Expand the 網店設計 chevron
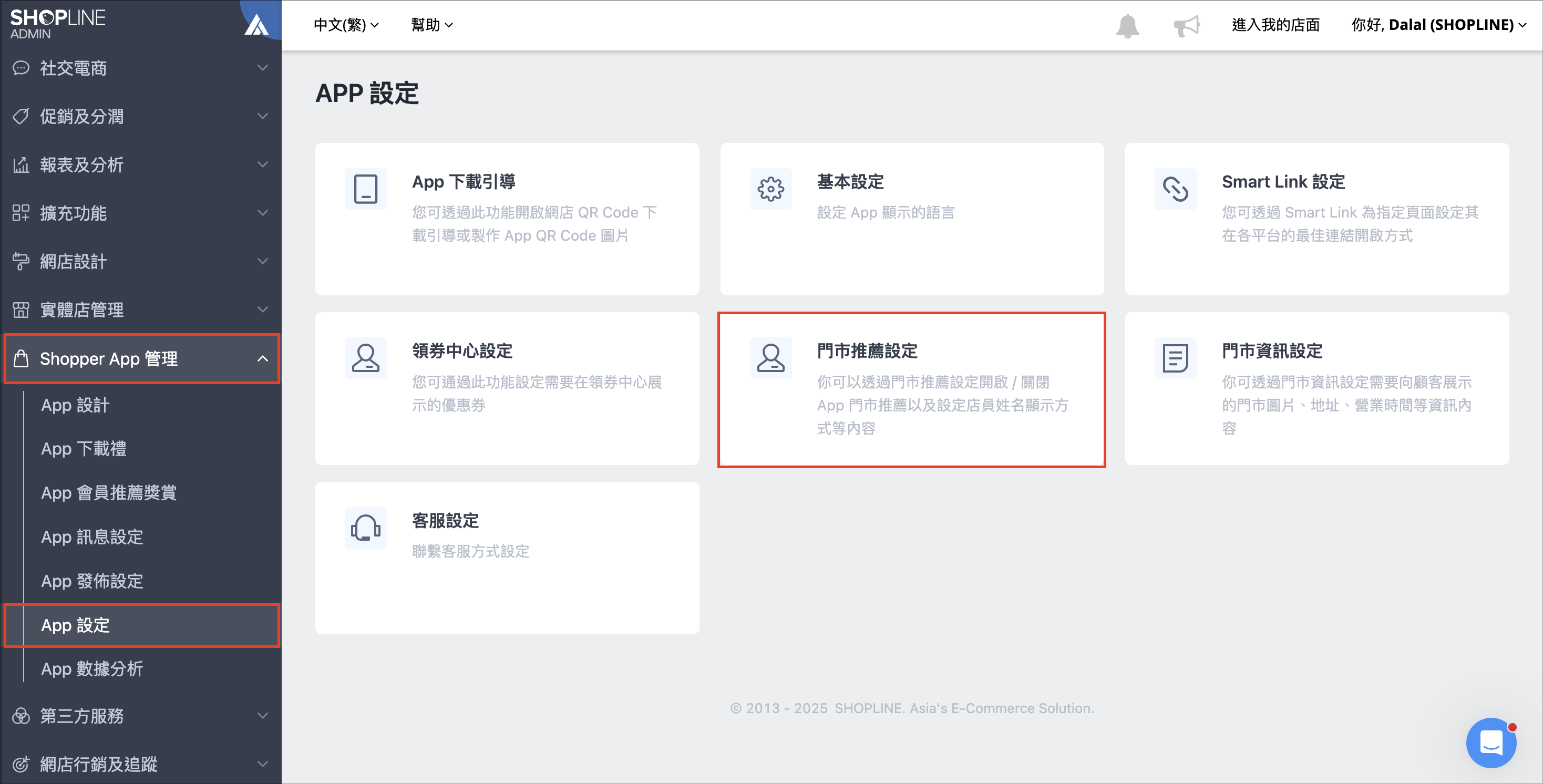Viewport: 1543px width, 784px height. pyautogui.click(x=262, y=261)
